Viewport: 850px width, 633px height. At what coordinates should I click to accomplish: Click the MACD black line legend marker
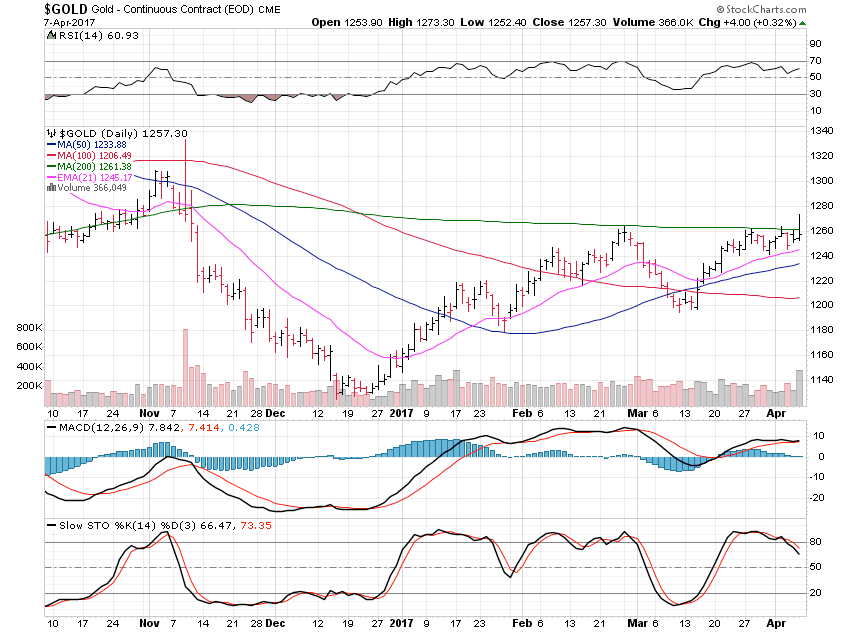coord(51,428)
